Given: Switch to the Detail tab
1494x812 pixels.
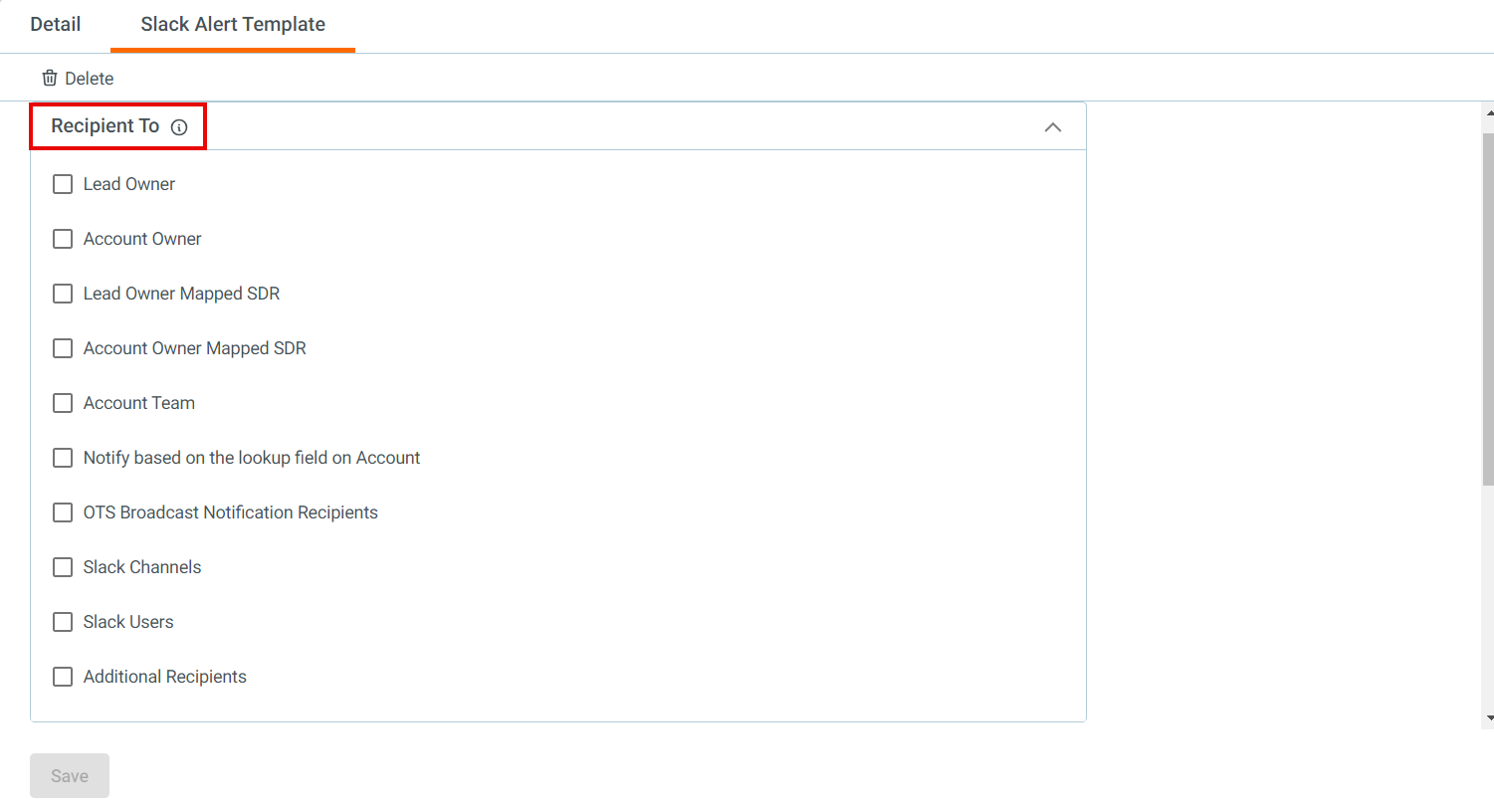Looking at the screenshot, I should coord(56,25).
